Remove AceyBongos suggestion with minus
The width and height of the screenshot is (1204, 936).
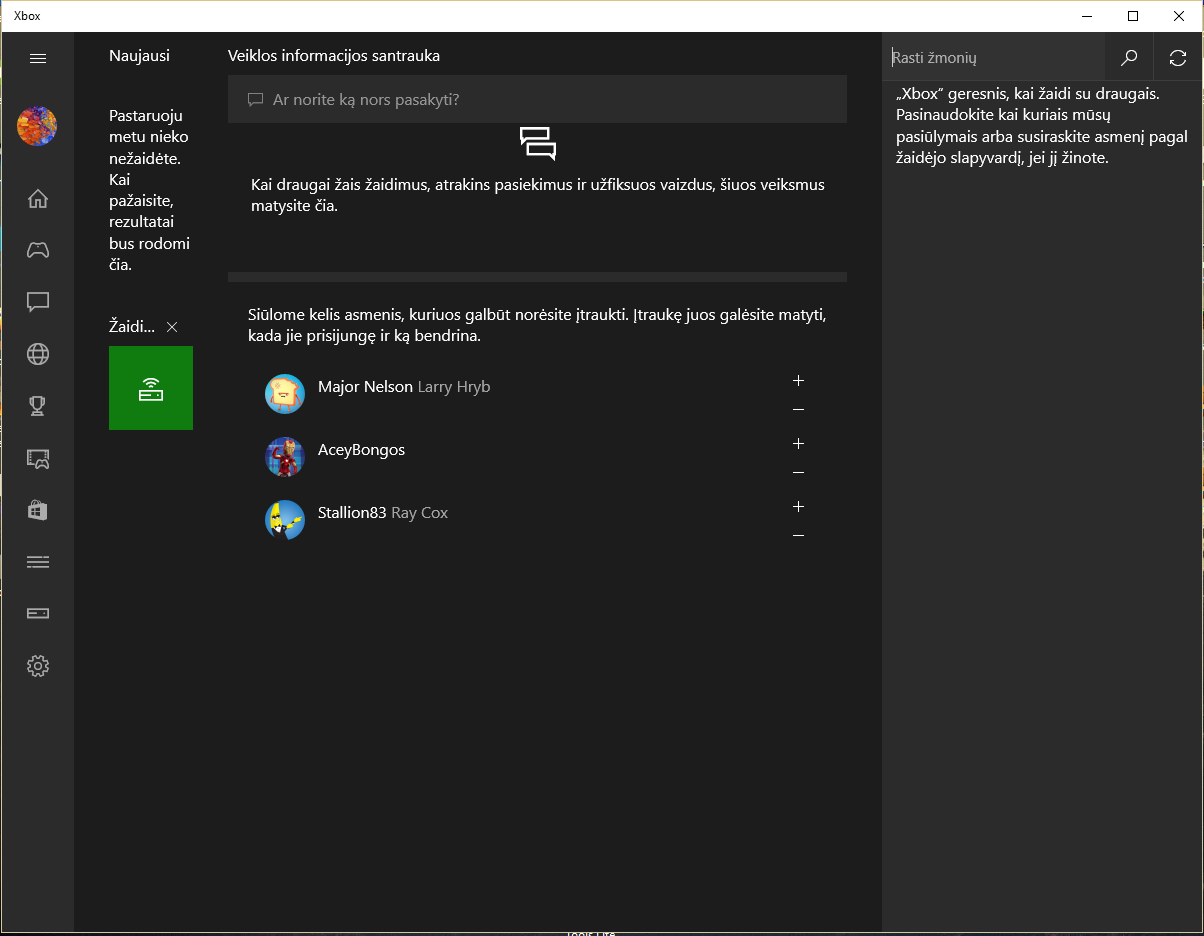click(798, 473)
